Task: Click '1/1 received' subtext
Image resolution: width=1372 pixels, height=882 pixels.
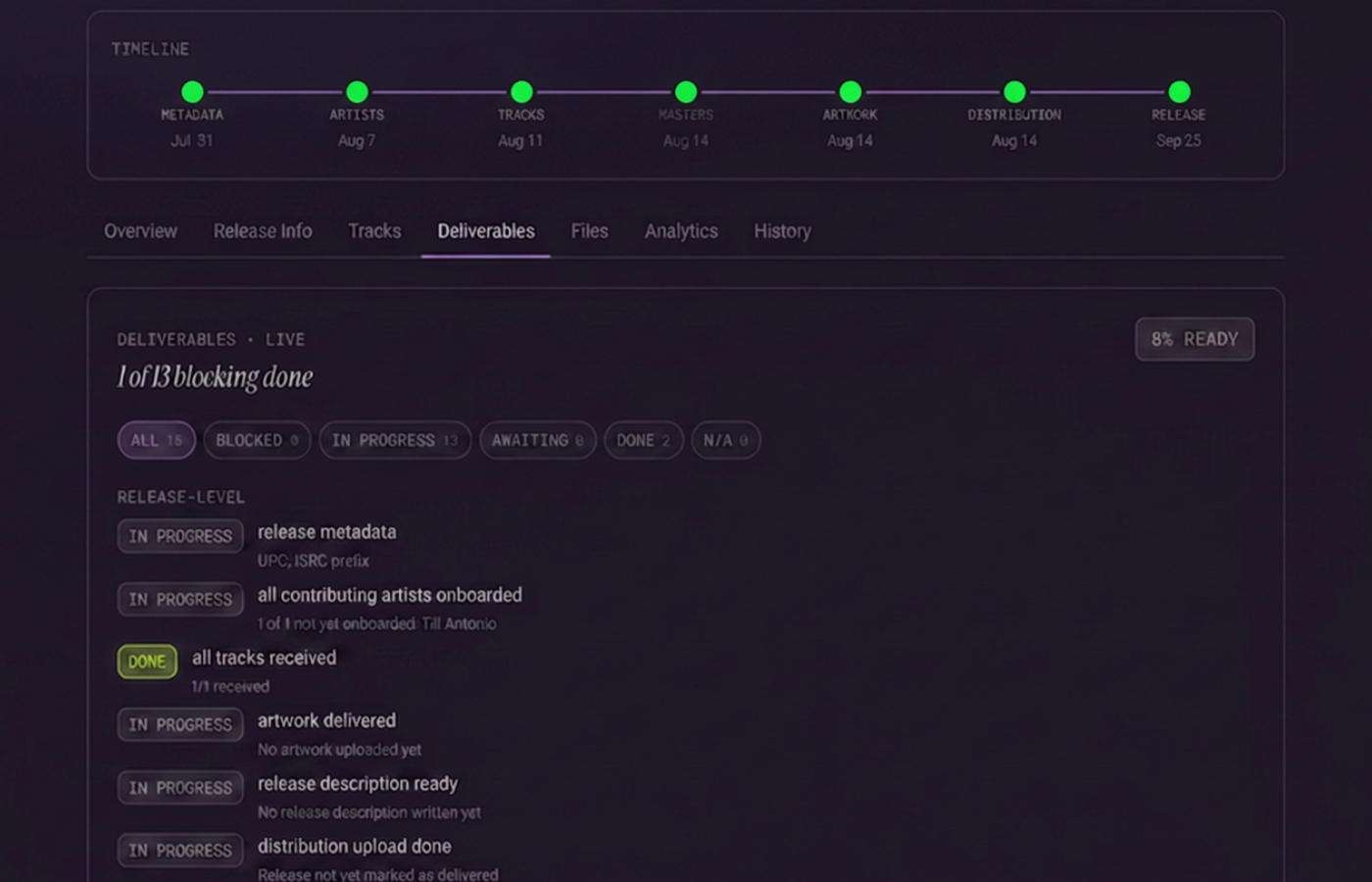Action: coord(230,686)
